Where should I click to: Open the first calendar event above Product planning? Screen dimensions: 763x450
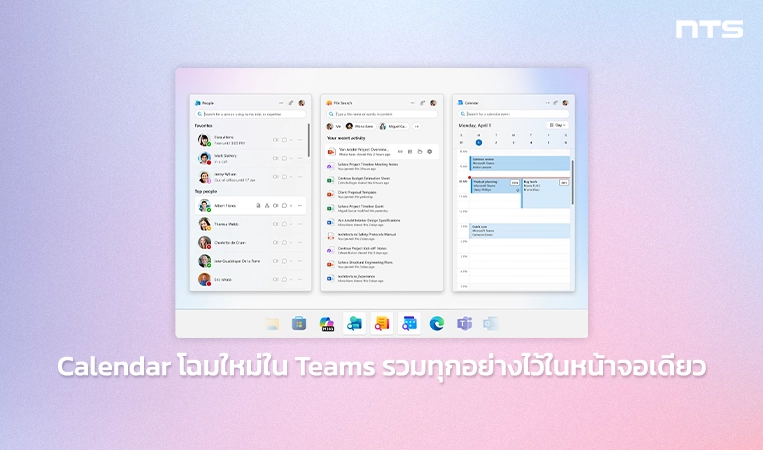pos(520,163)
